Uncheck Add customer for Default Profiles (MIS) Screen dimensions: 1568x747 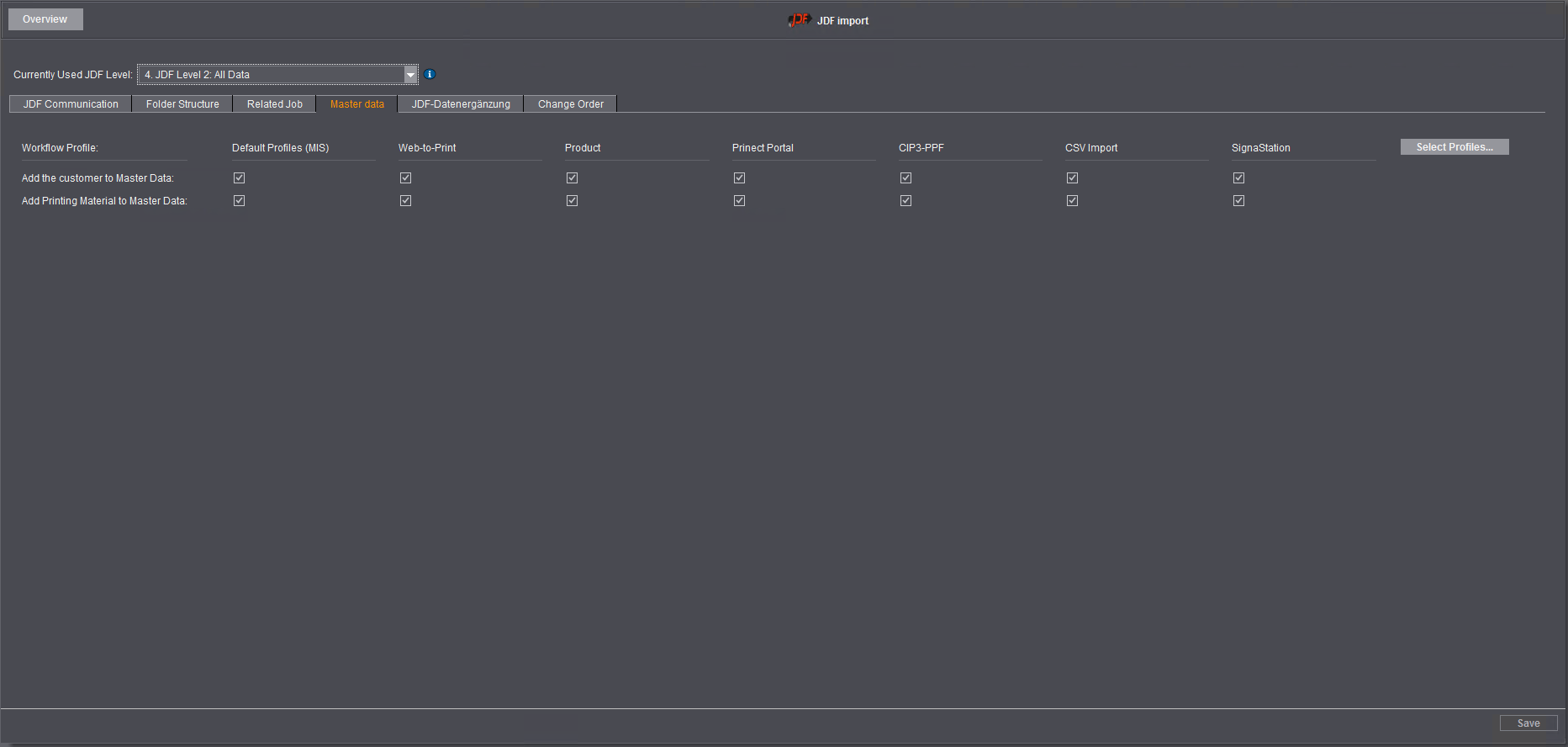(x=240, y=178)
